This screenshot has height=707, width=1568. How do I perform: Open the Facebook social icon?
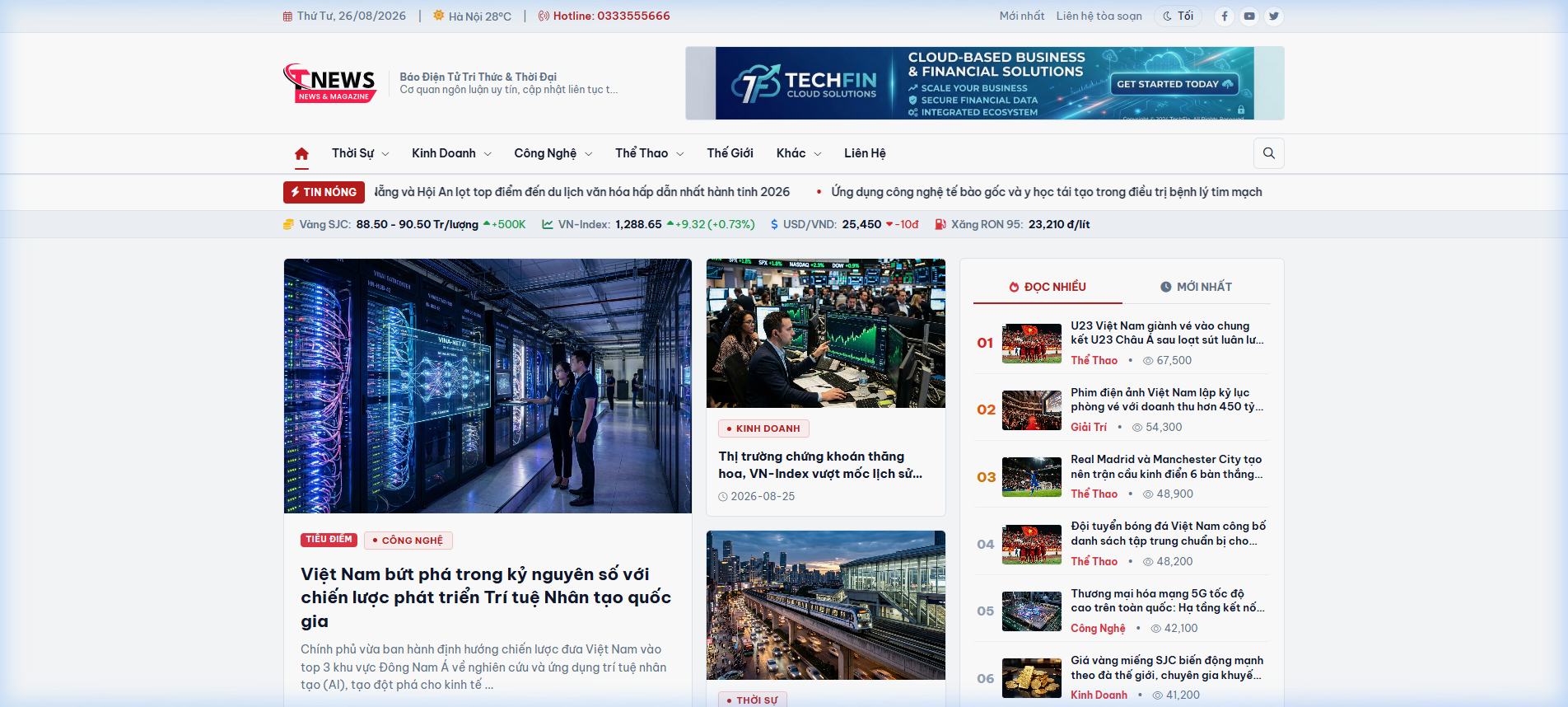pyautogui.click(x=1225, y=16)
